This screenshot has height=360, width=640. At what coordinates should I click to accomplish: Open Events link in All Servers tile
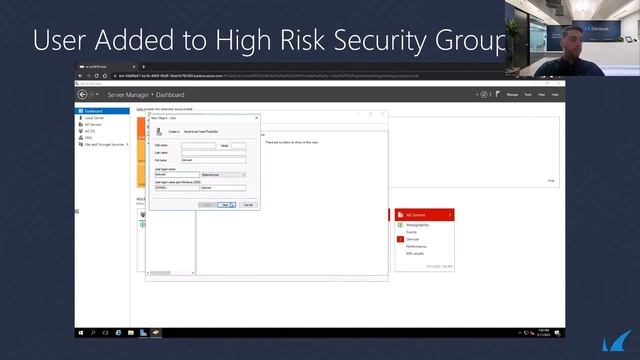tap(411, 232)
